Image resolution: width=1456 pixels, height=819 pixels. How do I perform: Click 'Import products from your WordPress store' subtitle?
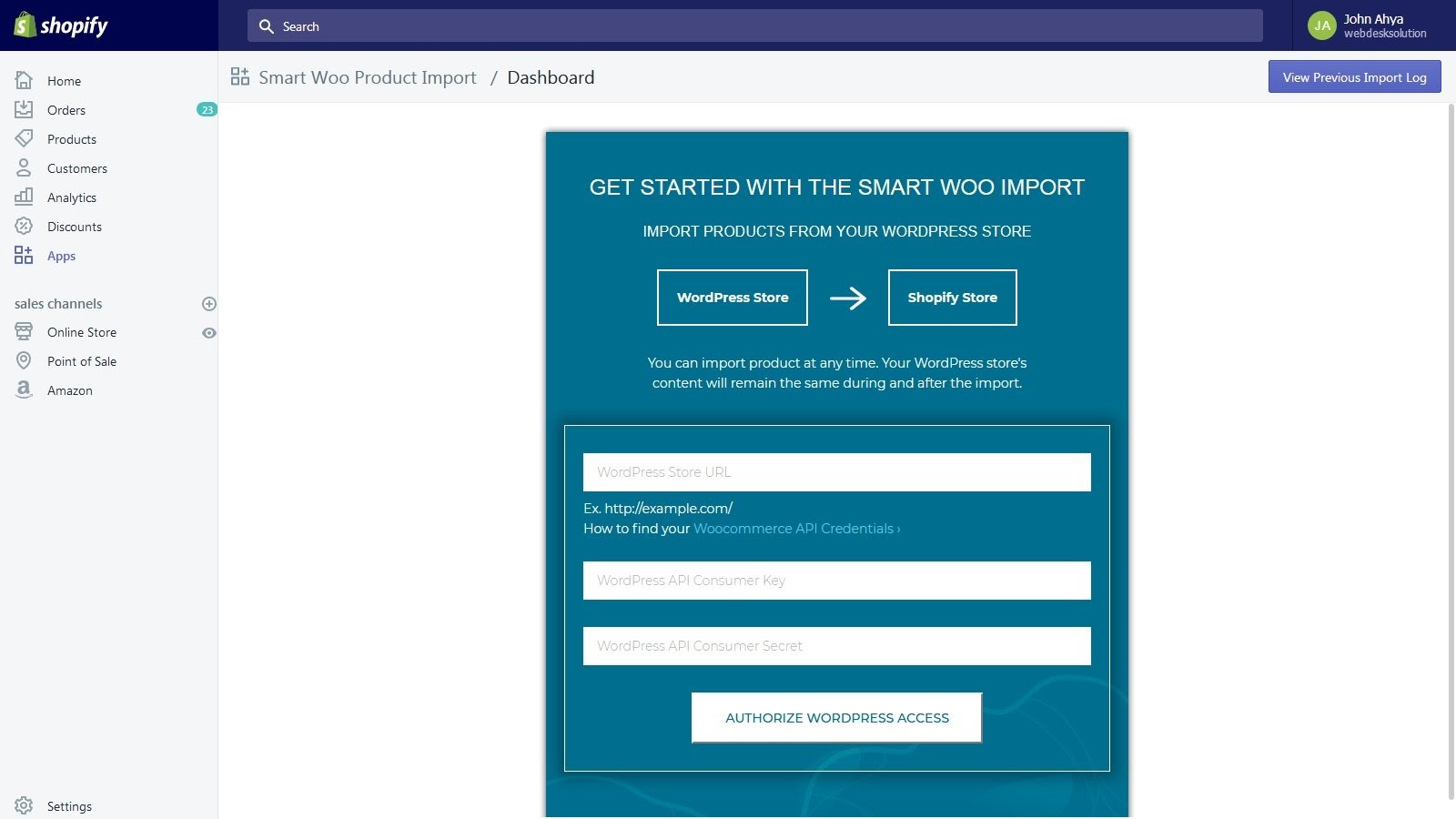click(x=837, y=231)
